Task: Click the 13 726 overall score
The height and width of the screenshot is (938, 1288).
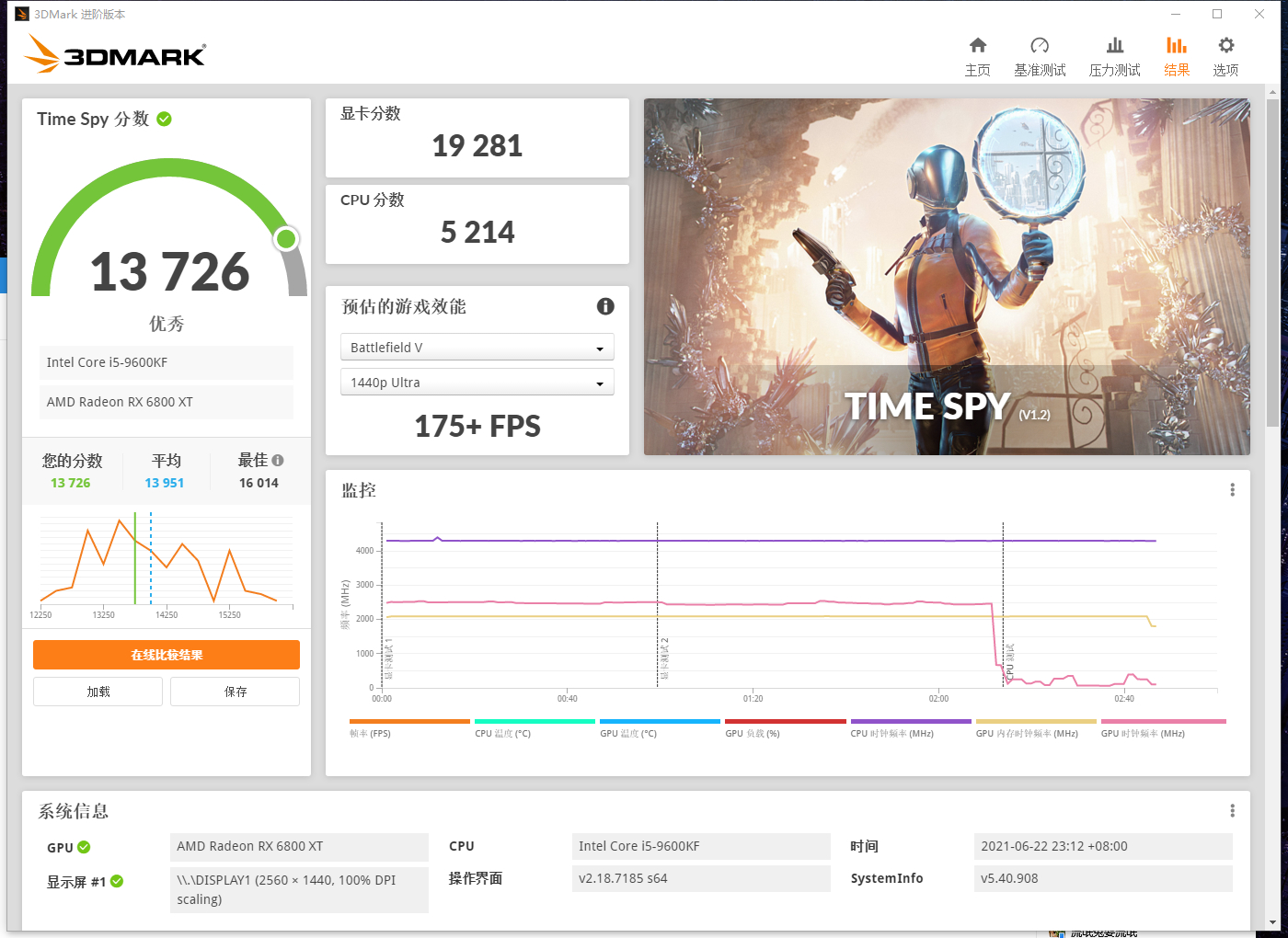Action: point(170,272)
